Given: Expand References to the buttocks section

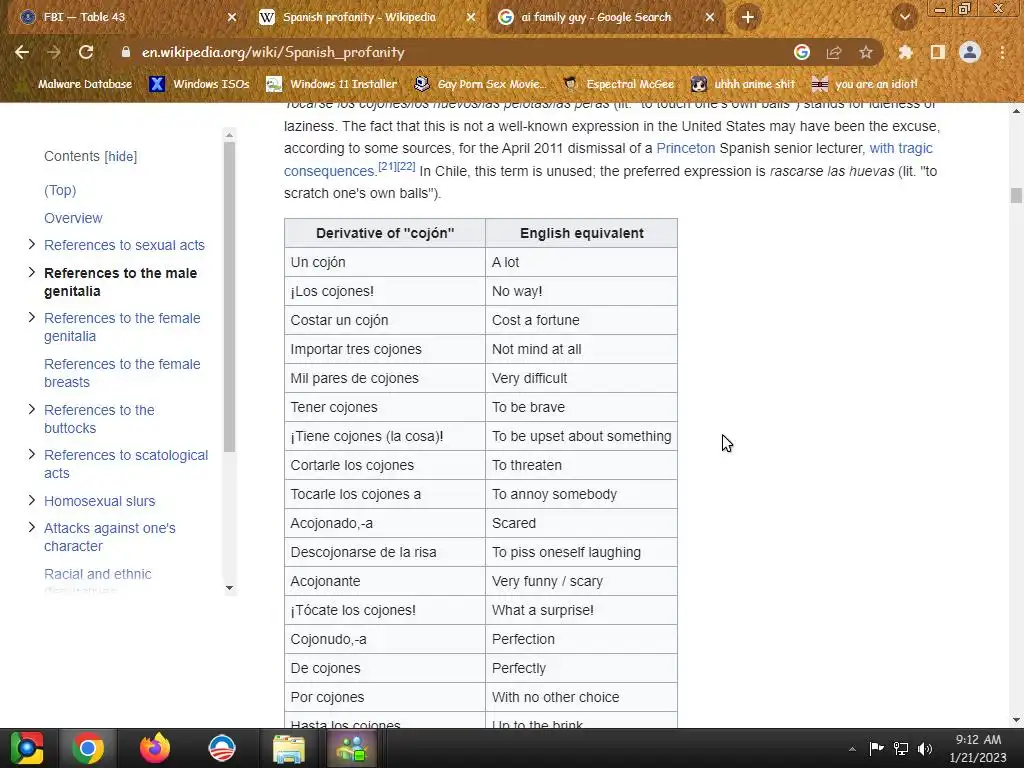Looking at the screenshot, I should coord(31,409).
